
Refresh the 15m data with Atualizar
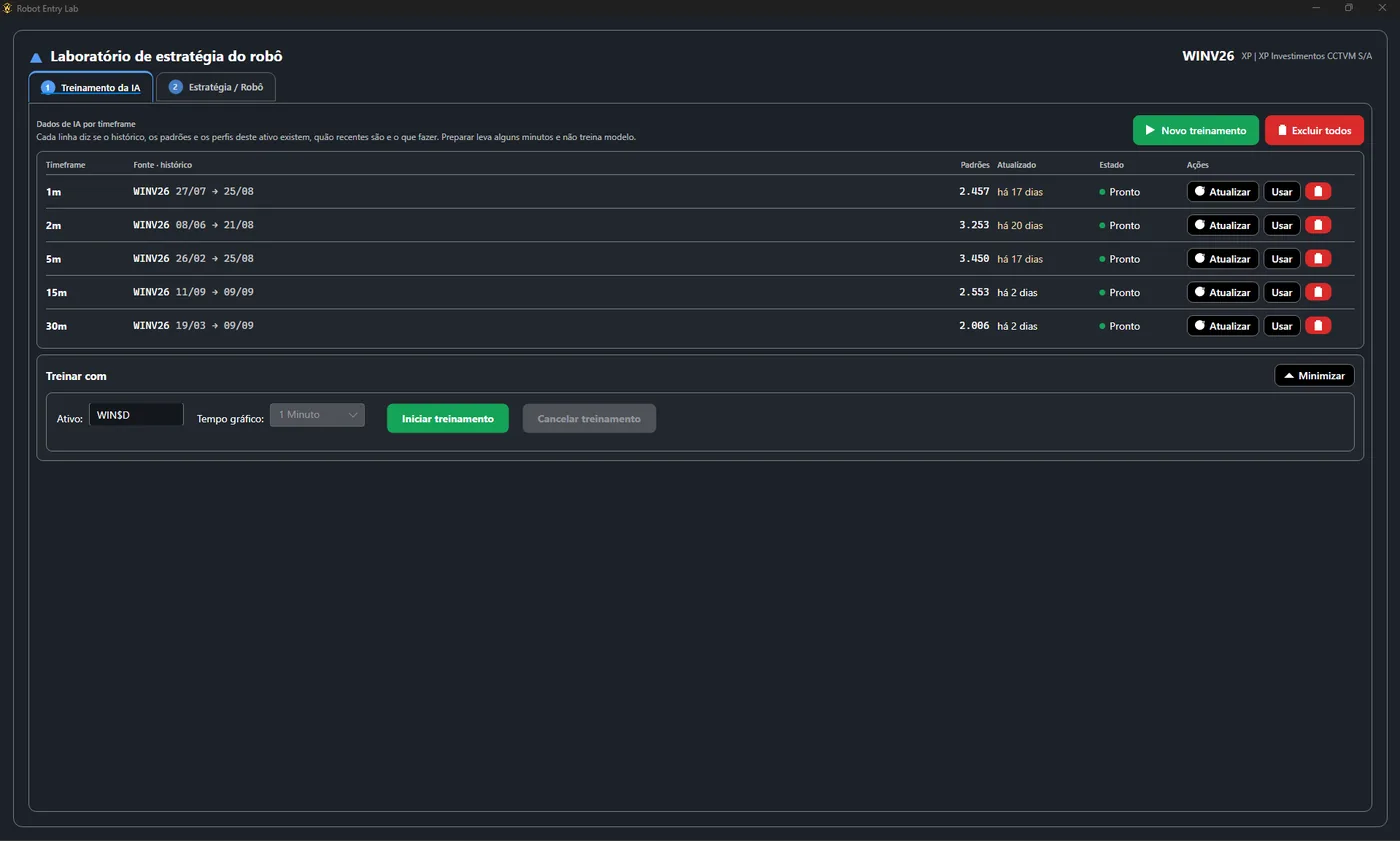coord(1222,292)
